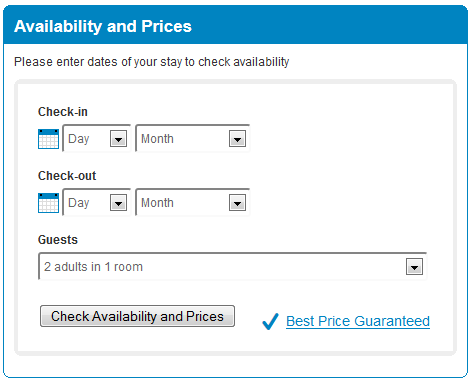Expand the Check-out Month select box

tap(193, 202)
